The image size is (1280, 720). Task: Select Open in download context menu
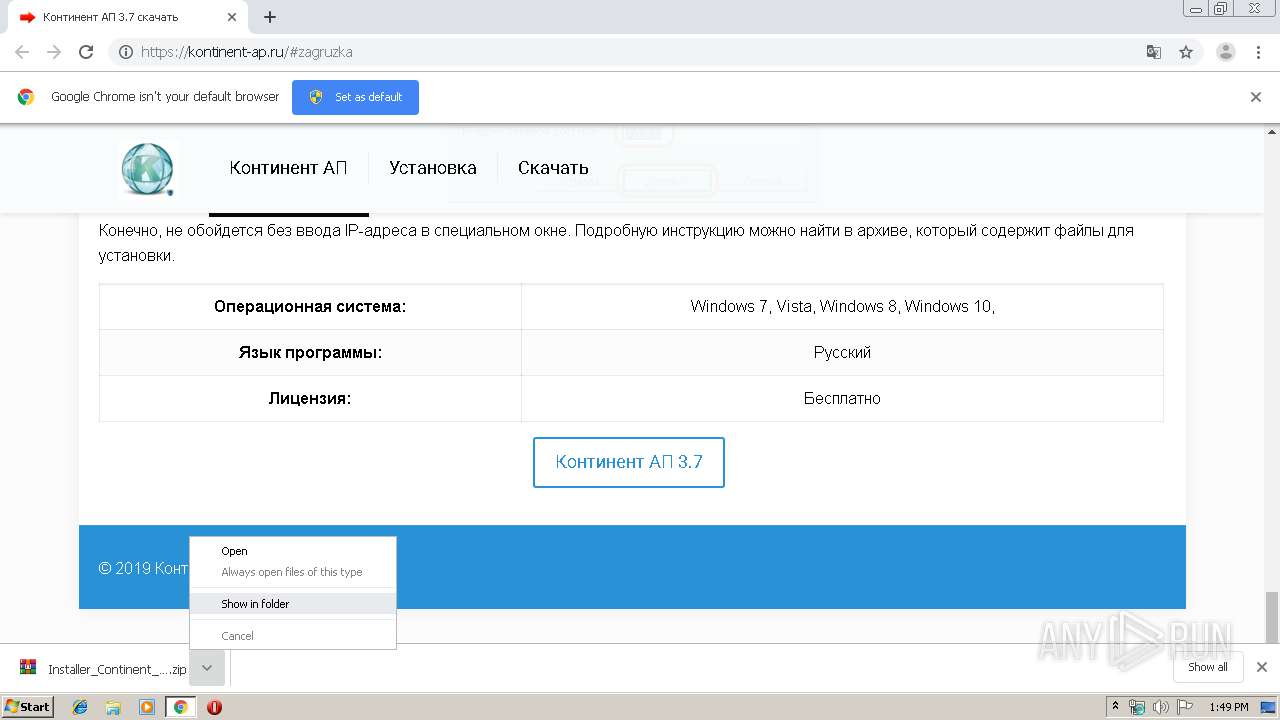(x=293, y=551)
